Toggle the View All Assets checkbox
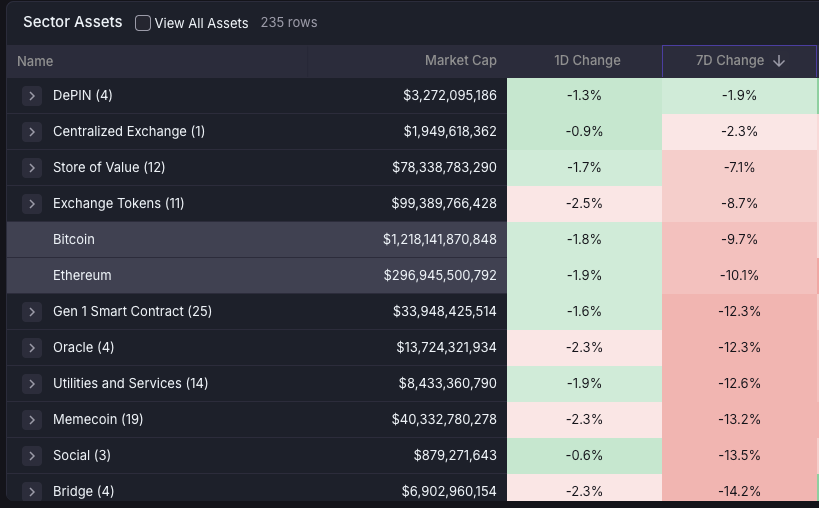 (143, 23)
